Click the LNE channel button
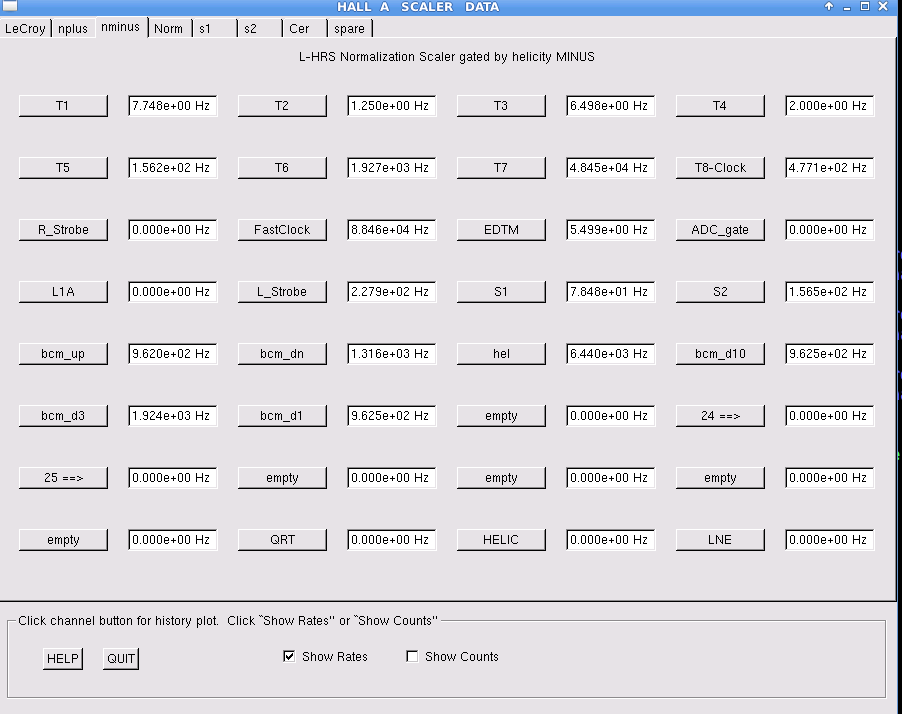 tap(720, 541)
